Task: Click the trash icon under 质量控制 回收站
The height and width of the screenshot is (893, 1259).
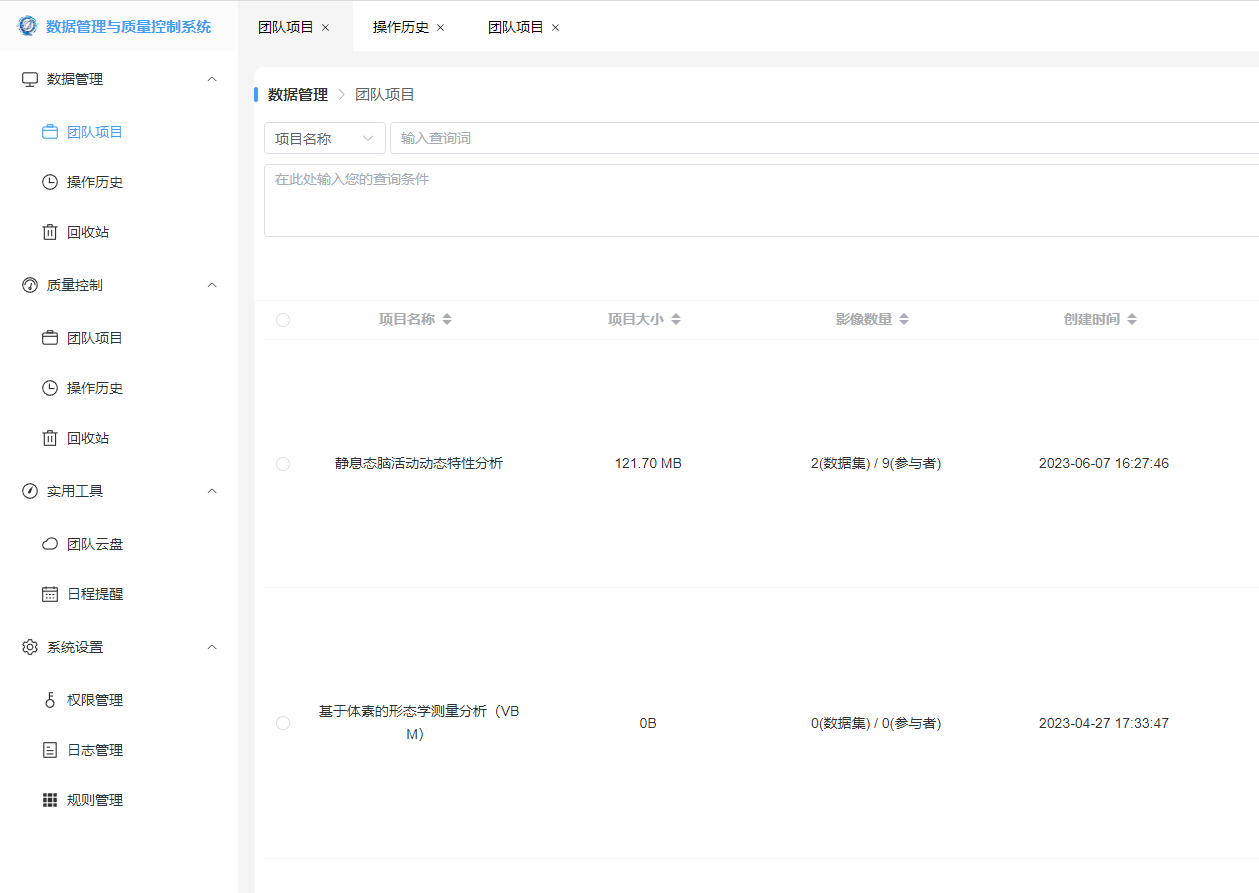Action: (50, 438)
